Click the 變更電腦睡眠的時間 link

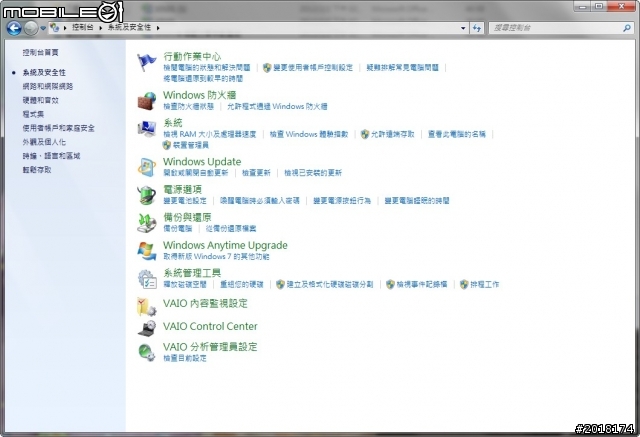point(417,201)
